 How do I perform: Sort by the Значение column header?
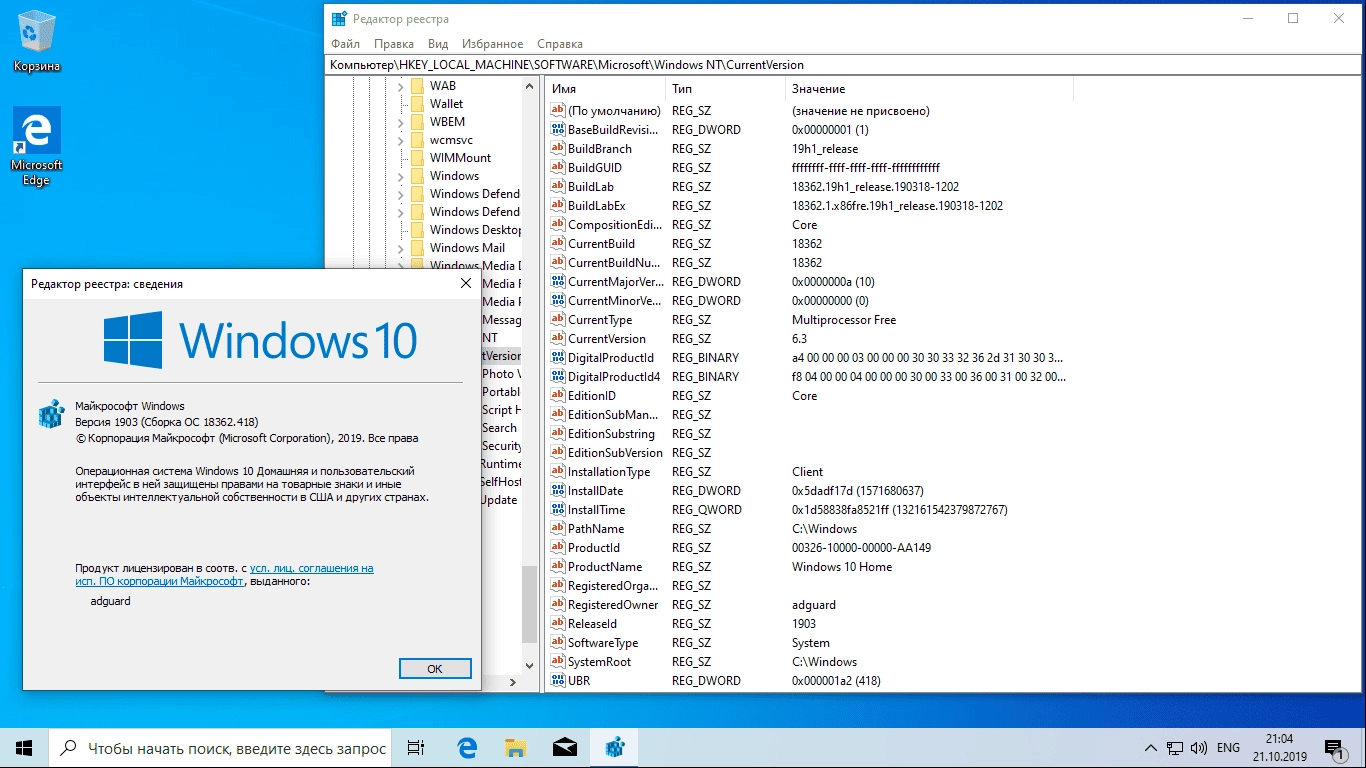pos(929,89)
